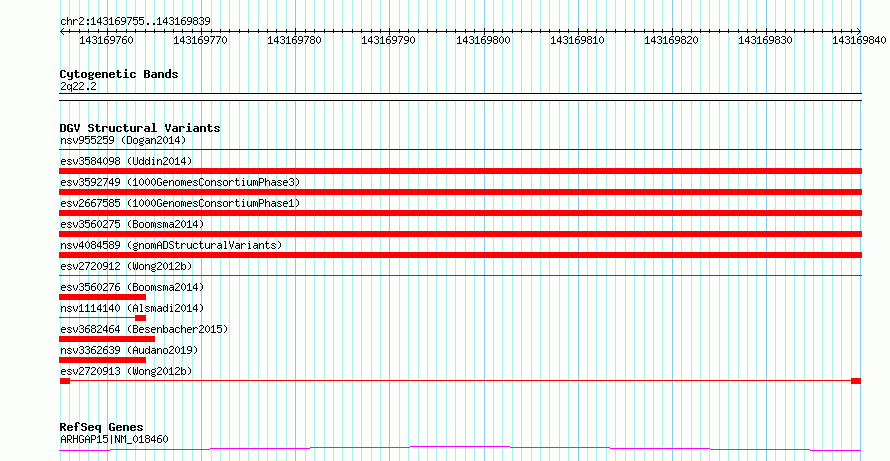This screenshot has height=461, width=890.
Task: Click the short red bar under esv3560276
Action: tap(103, 297)
